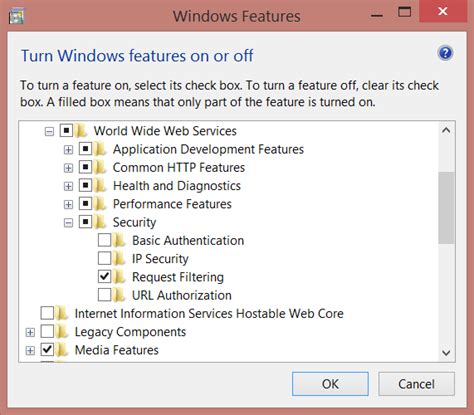The height and width of the screenshot is (415, 474).
Task: Select the "Security" tree label
Action: [134, 223]
